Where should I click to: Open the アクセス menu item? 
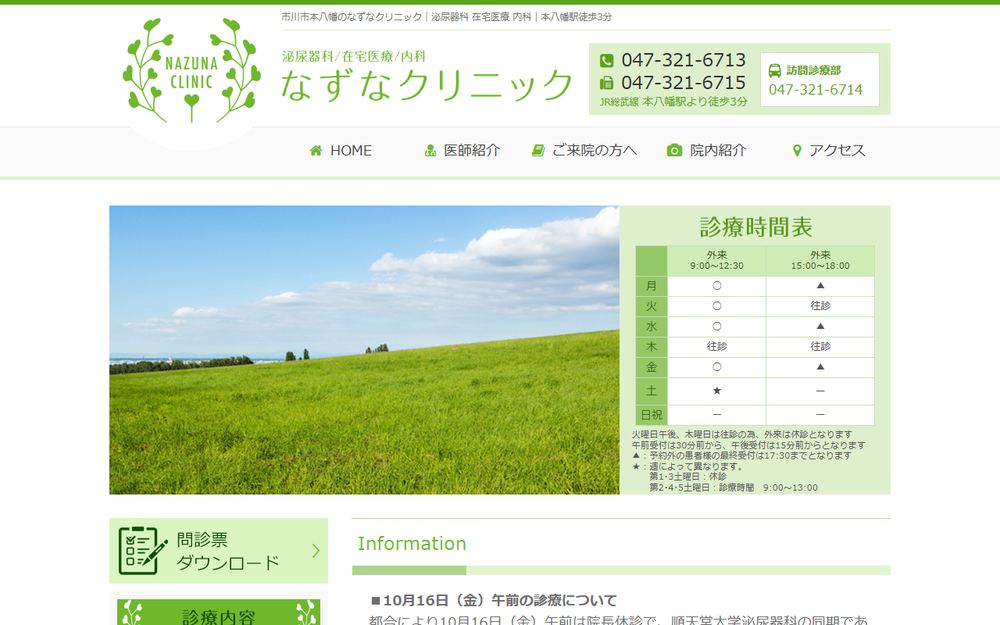point(829,151)
